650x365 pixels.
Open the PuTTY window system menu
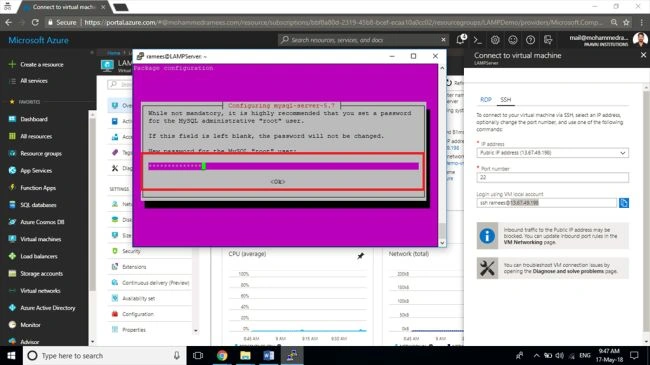(x=140, y=56)
